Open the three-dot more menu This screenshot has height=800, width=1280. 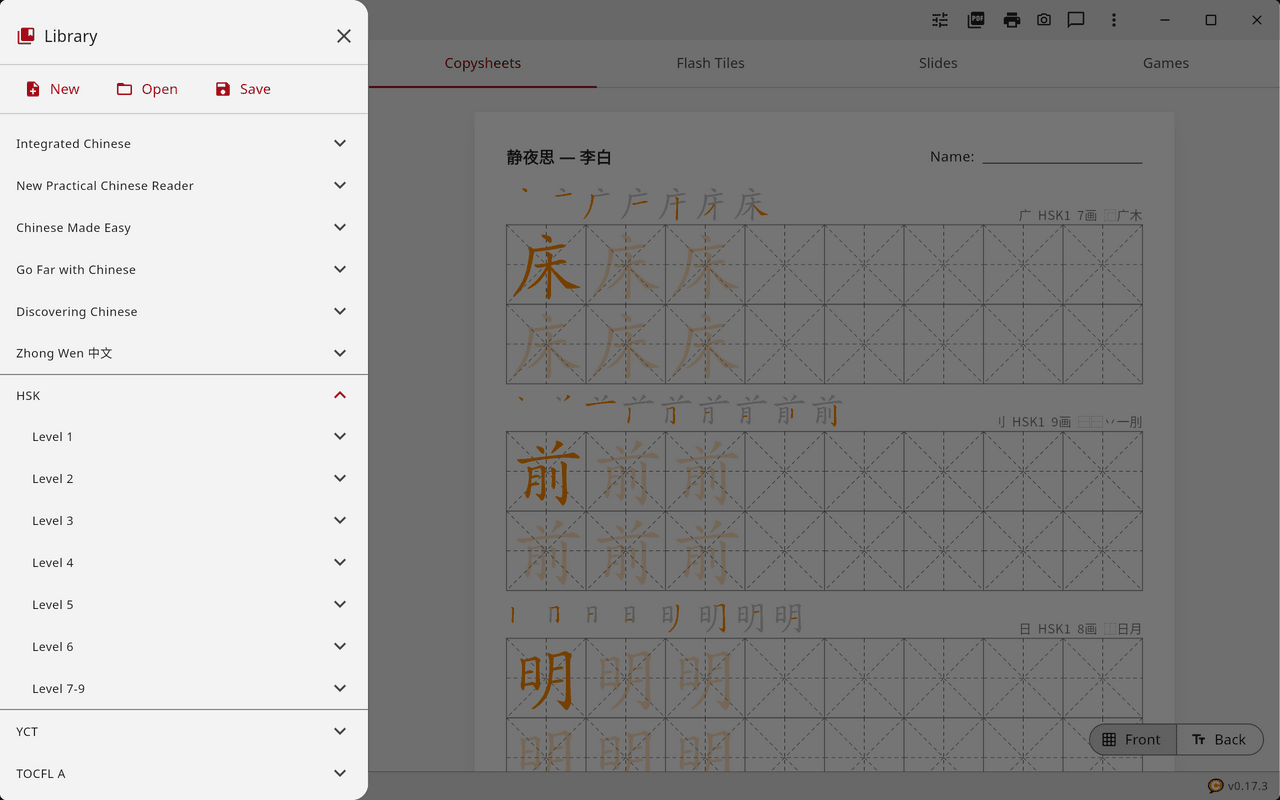[x=1114, y=20]
